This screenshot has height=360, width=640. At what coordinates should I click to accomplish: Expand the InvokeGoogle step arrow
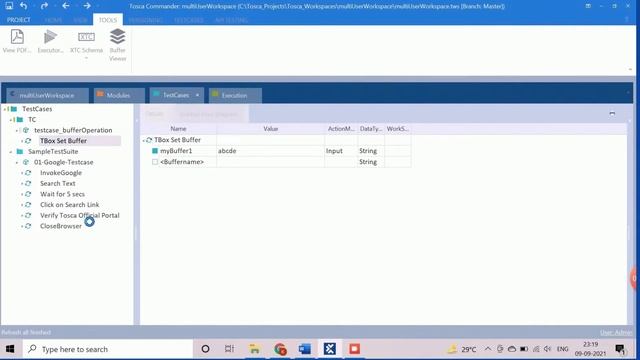(22, 173)
